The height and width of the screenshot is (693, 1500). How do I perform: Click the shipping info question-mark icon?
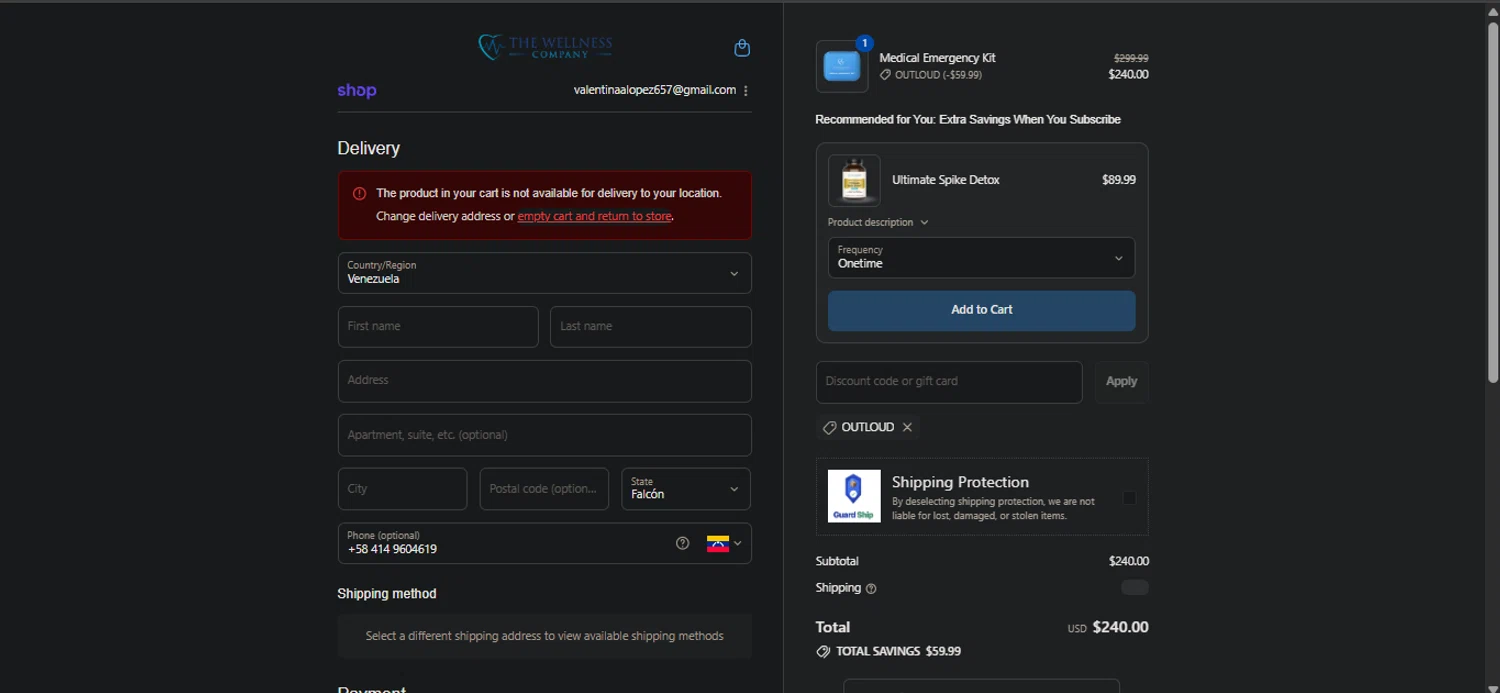(x=871, y=589)
